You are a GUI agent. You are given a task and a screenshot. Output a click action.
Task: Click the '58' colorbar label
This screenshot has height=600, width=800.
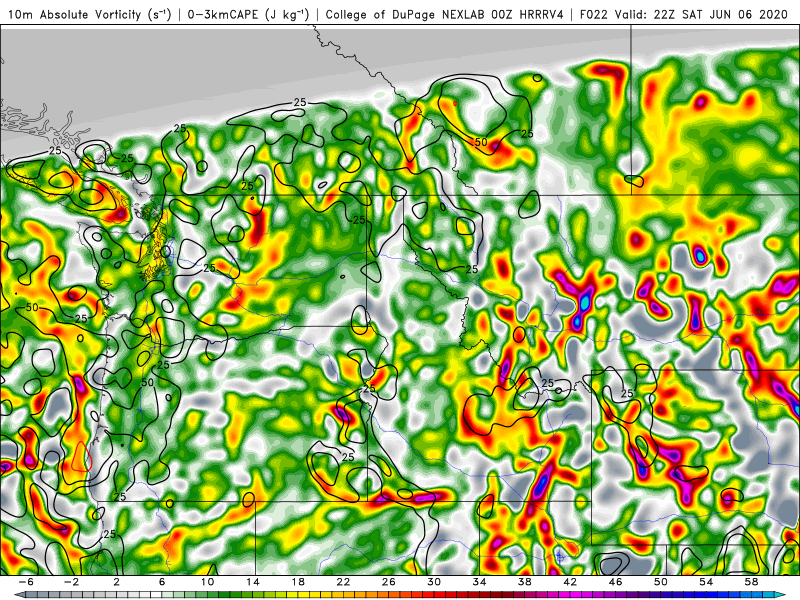click(752, 582)
